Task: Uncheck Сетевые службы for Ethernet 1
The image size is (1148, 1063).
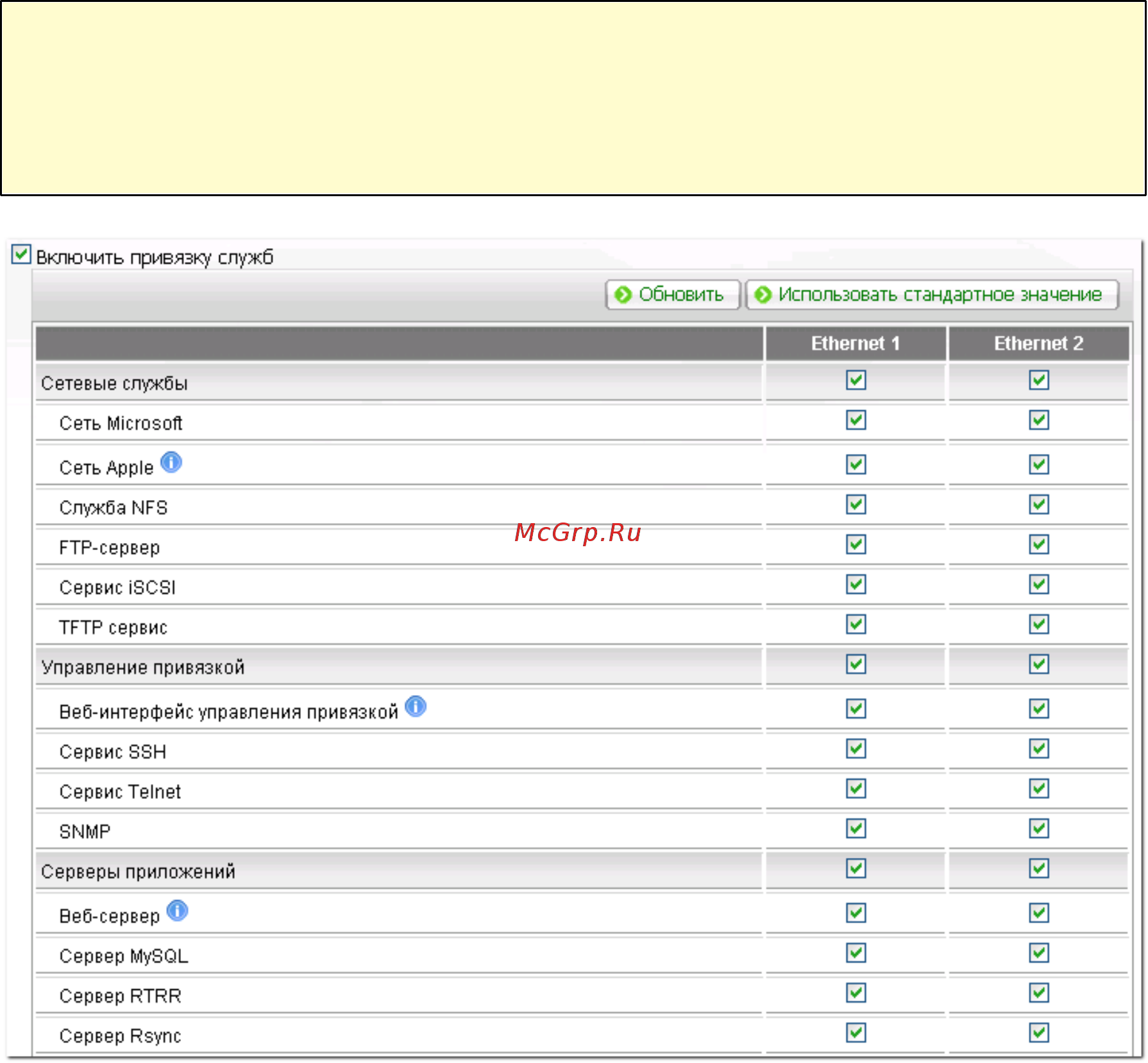Action: (856, 380)
